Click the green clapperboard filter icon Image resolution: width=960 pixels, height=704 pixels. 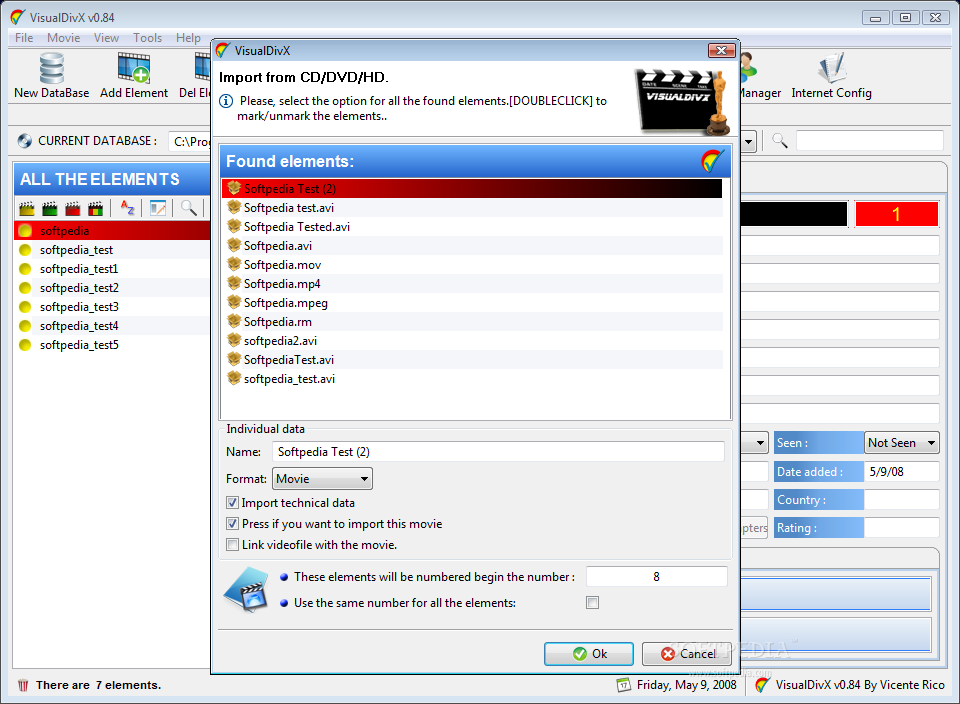click(x=50, y=209)
